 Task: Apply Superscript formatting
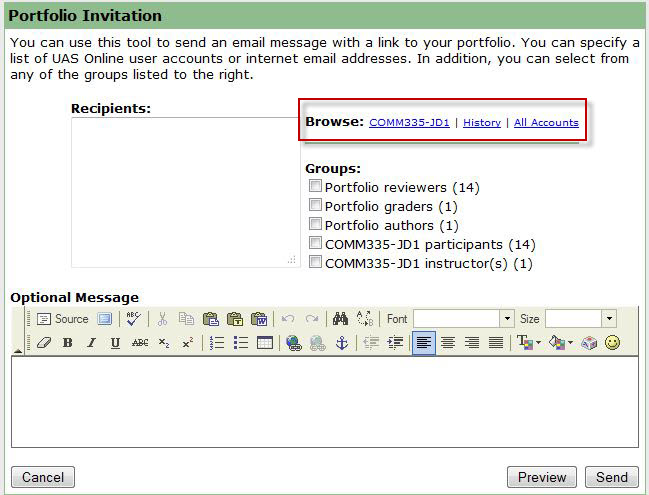(188, 343)
